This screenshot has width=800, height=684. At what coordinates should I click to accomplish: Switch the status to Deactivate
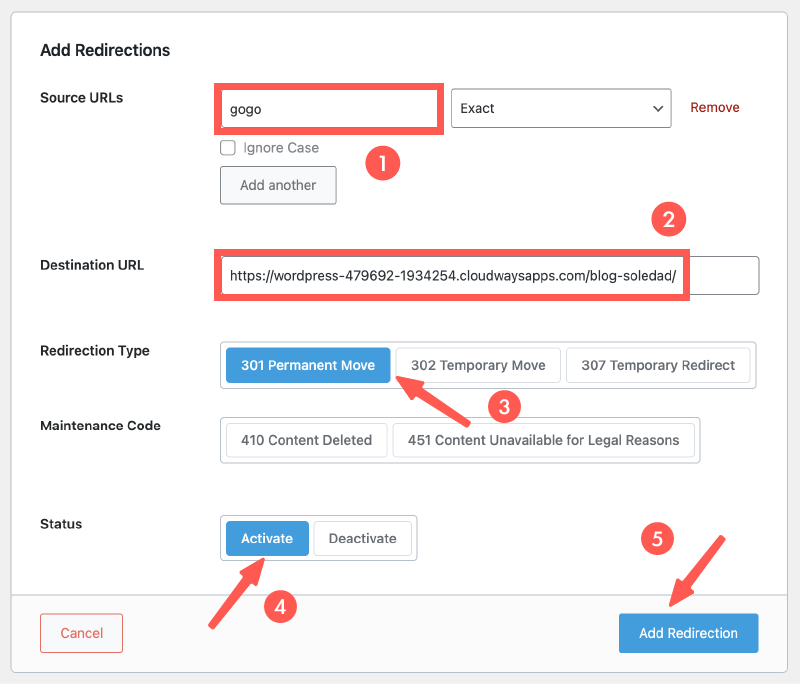[x=362, y=538]
